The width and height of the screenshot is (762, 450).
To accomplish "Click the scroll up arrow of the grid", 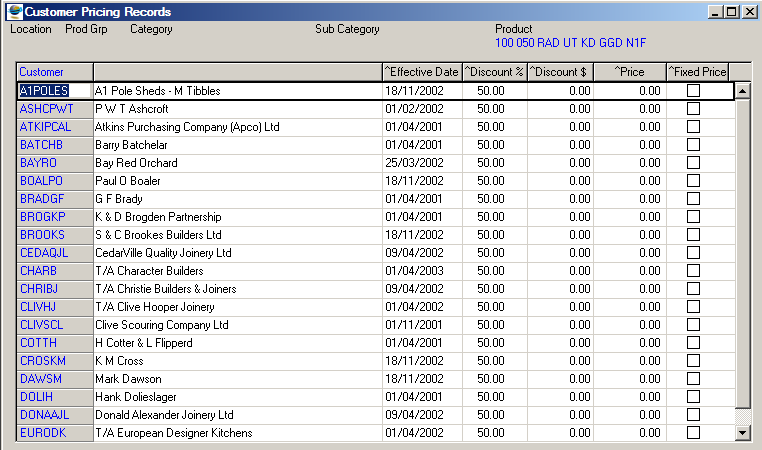I will pyautogui.click(x=743, y=91).
